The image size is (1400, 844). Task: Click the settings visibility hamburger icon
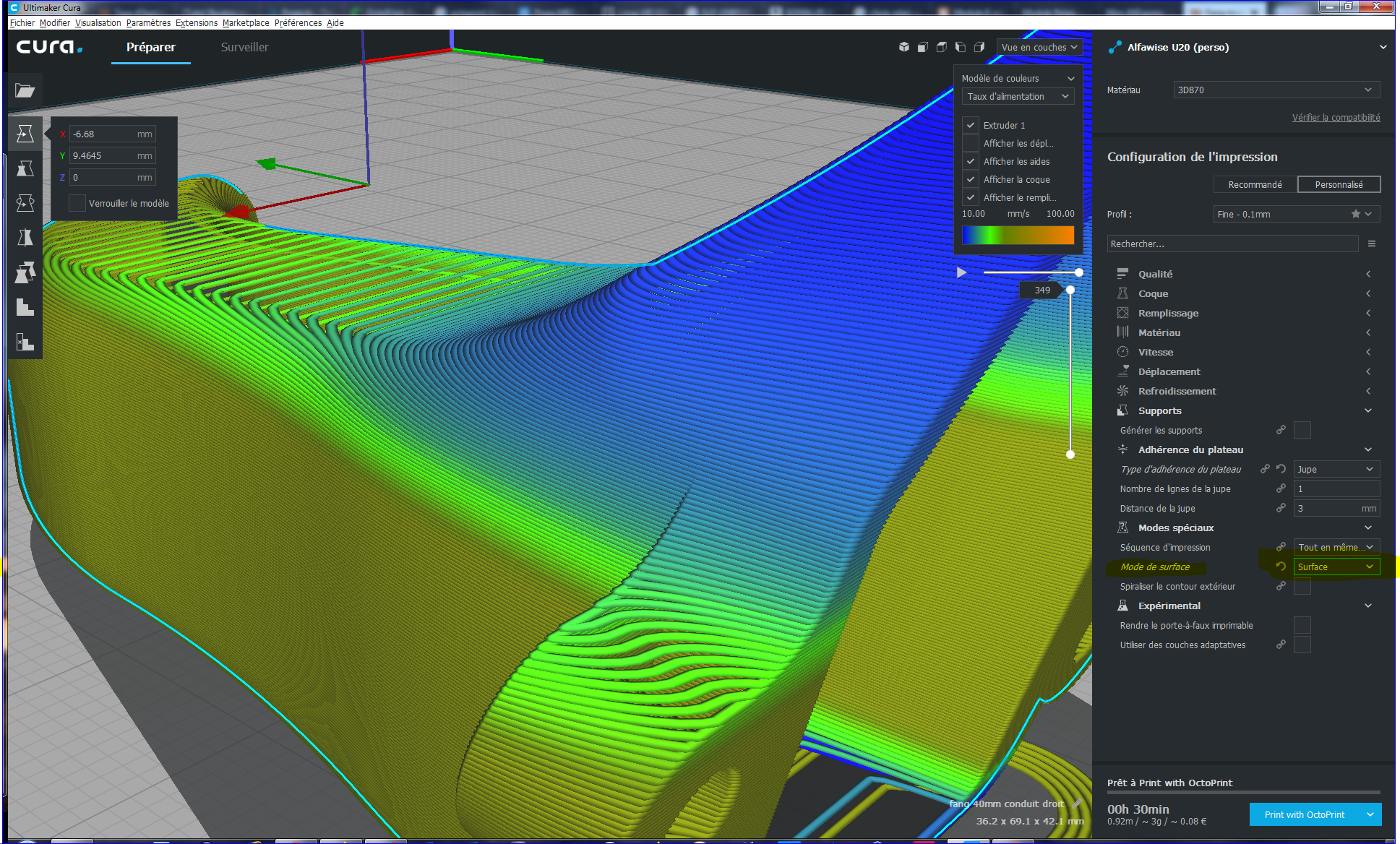[1371, 244]
